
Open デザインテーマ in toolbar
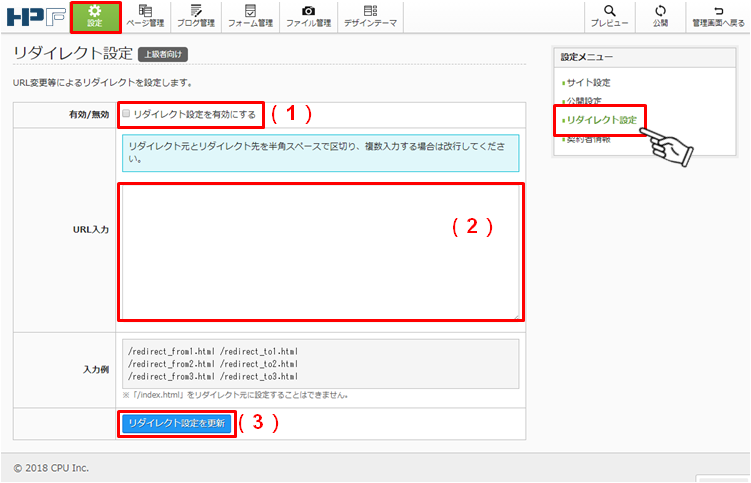click(370, 17)
